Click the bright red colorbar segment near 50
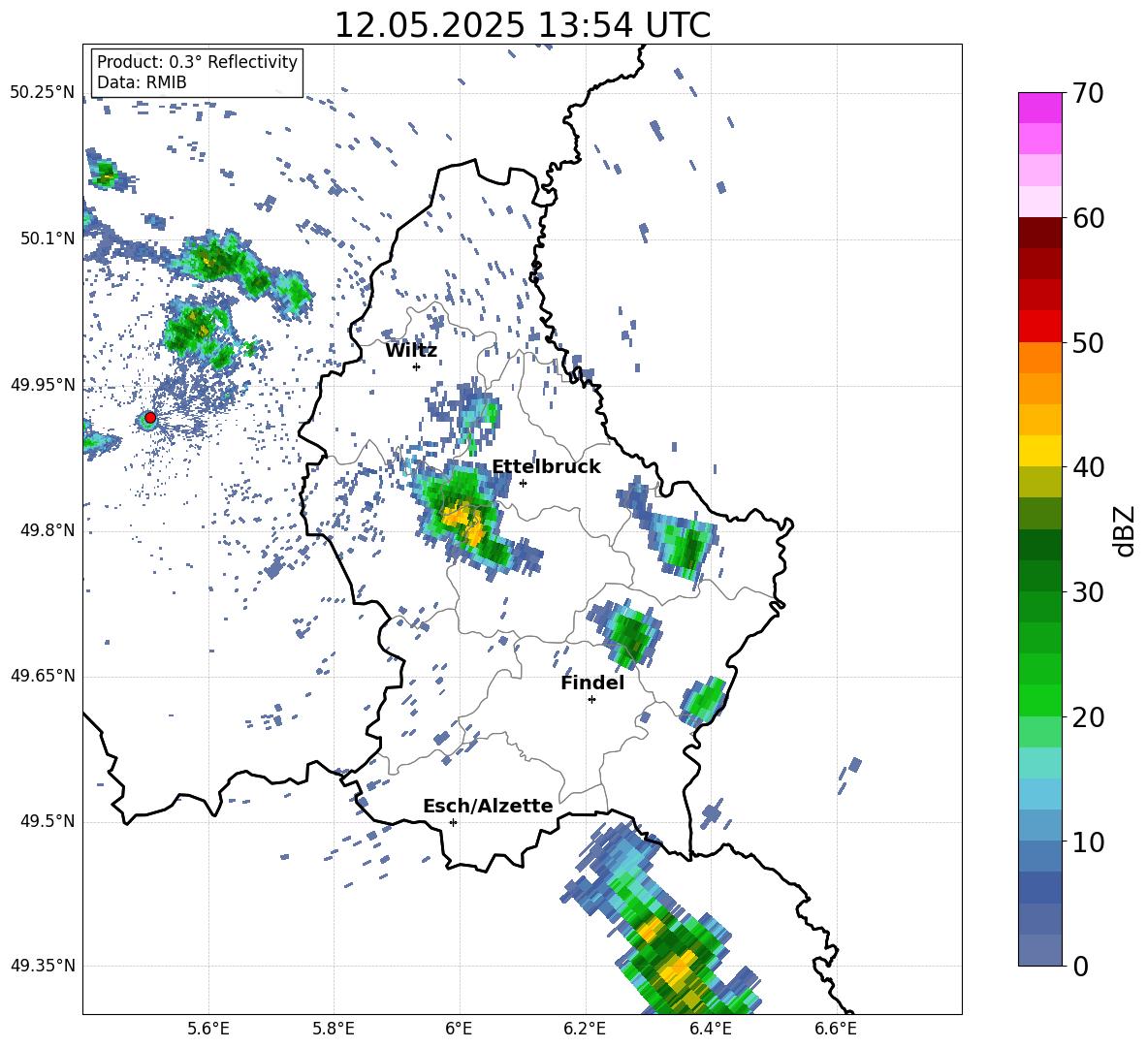Screen dimensions: 1148x1048 pyautogui.click(x=1039, y=327)
